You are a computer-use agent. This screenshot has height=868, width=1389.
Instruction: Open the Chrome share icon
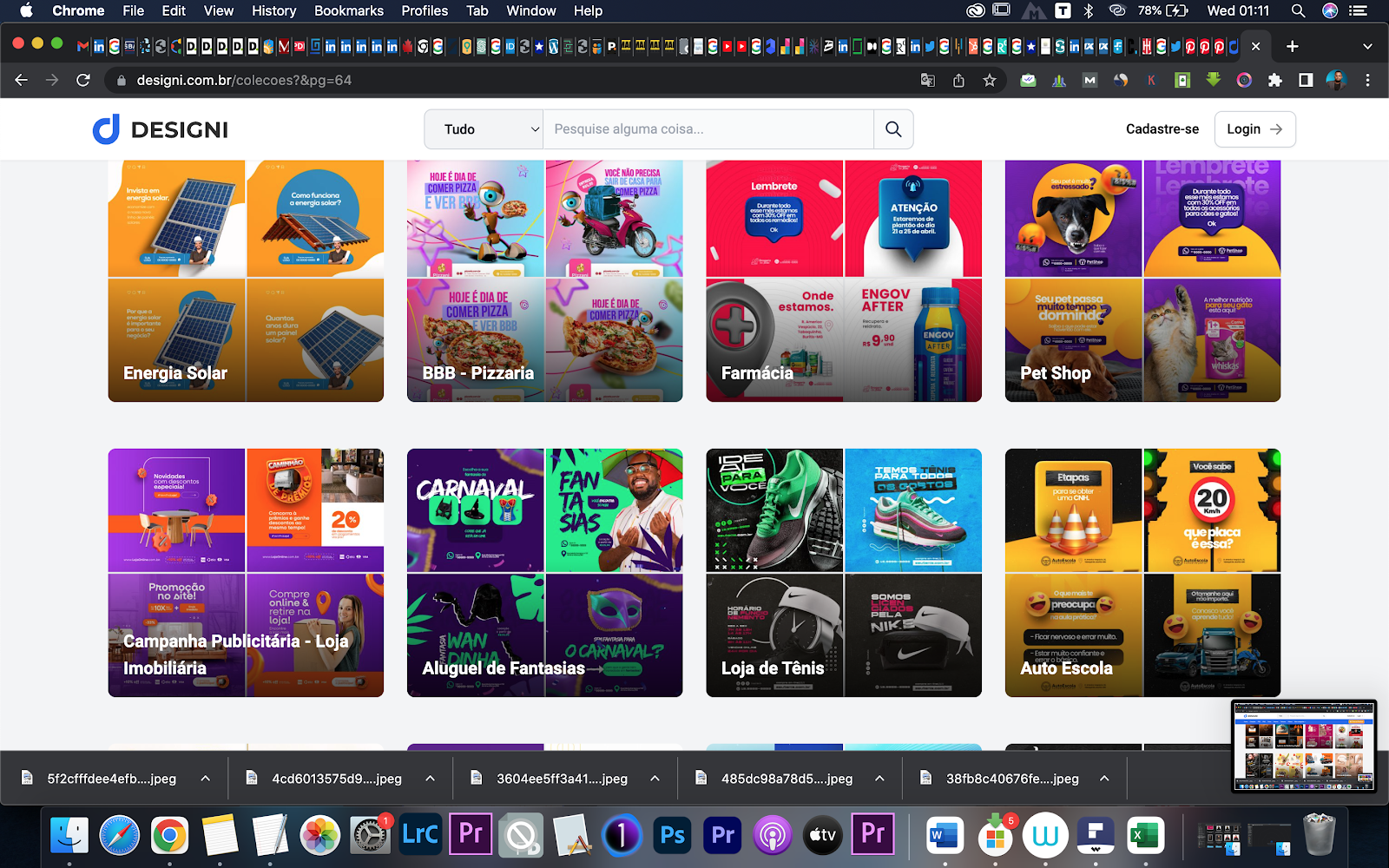(958, 80)
